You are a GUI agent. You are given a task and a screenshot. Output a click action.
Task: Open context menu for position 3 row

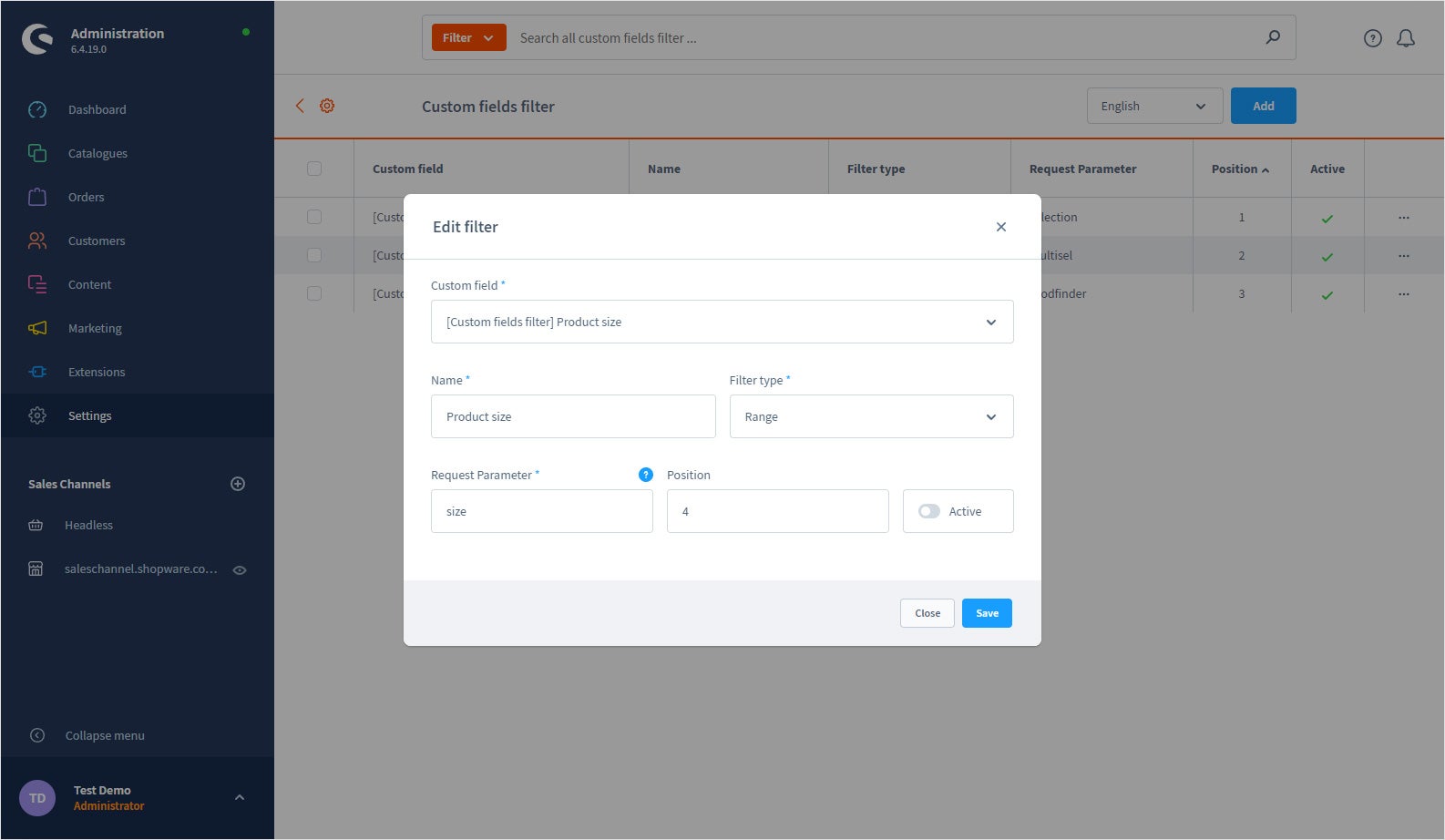pos(1404,294)
